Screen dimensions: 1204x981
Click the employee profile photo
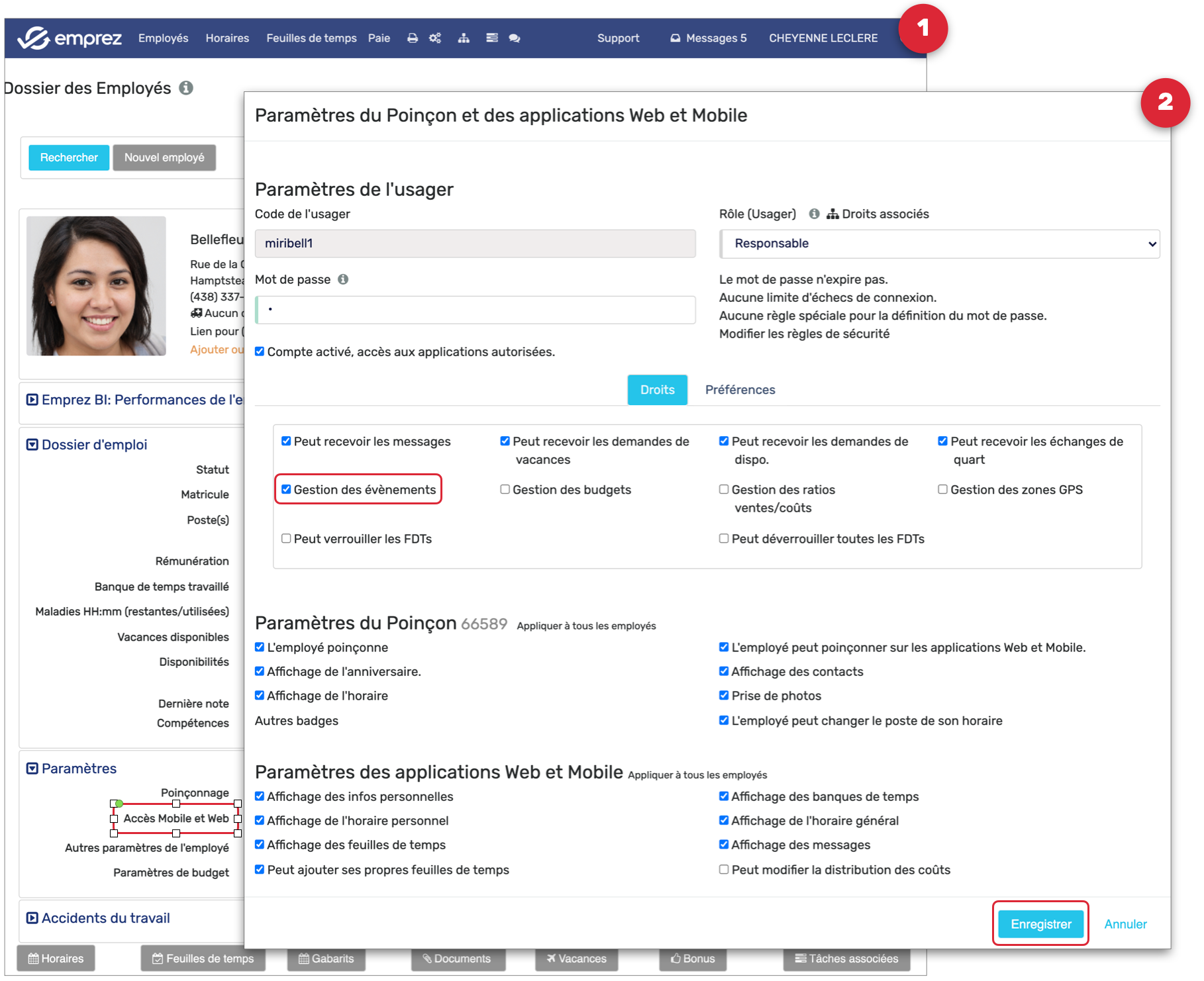(x=96, y=286)
